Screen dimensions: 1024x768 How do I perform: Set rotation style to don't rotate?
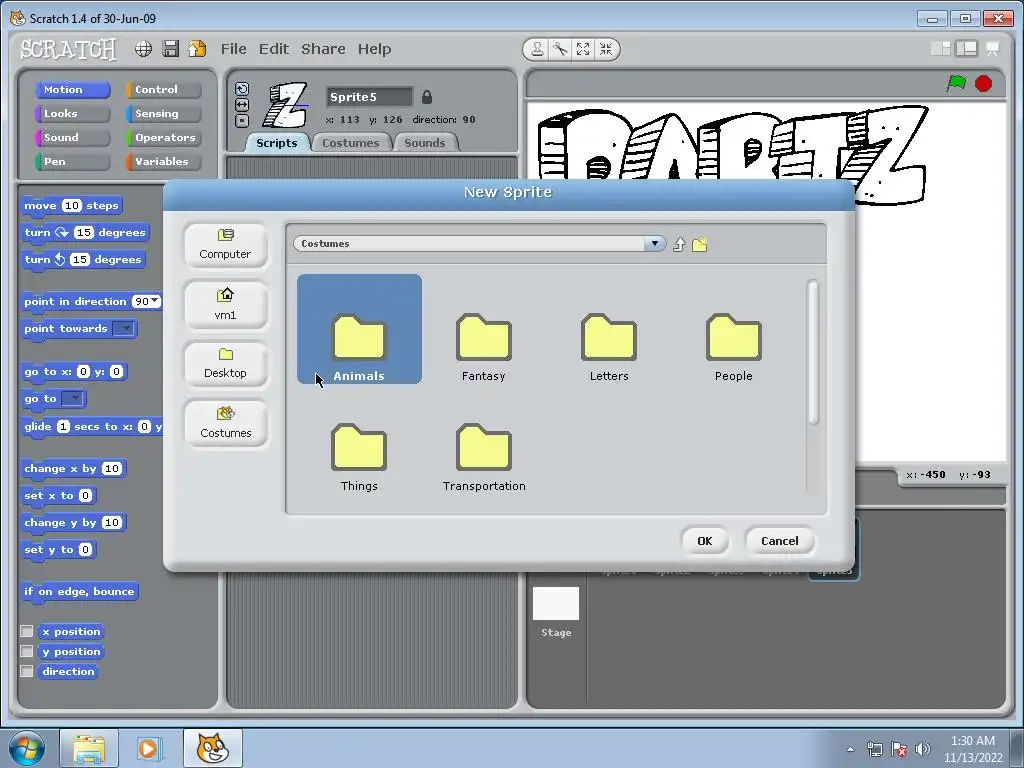point(242,120)
